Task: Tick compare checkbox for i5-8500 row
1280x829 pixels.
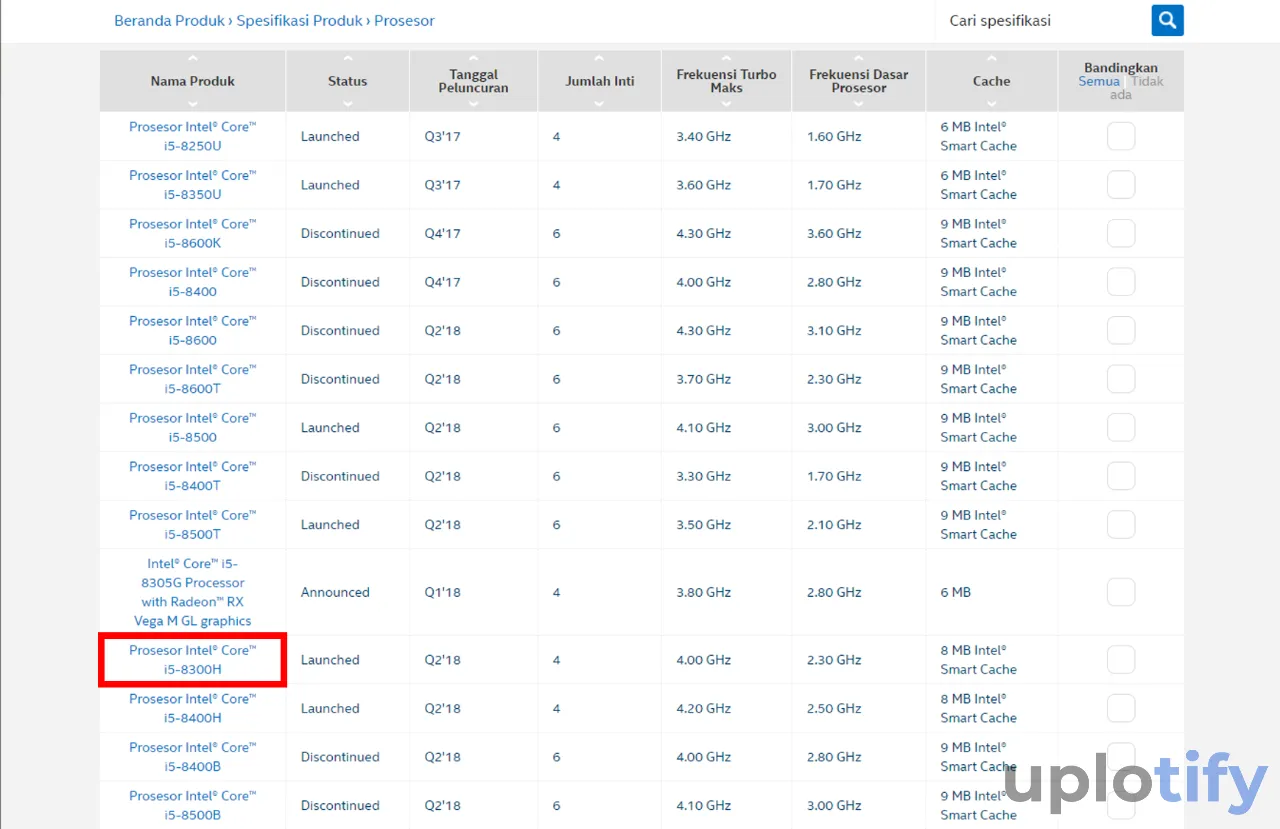Action: 1121,427
